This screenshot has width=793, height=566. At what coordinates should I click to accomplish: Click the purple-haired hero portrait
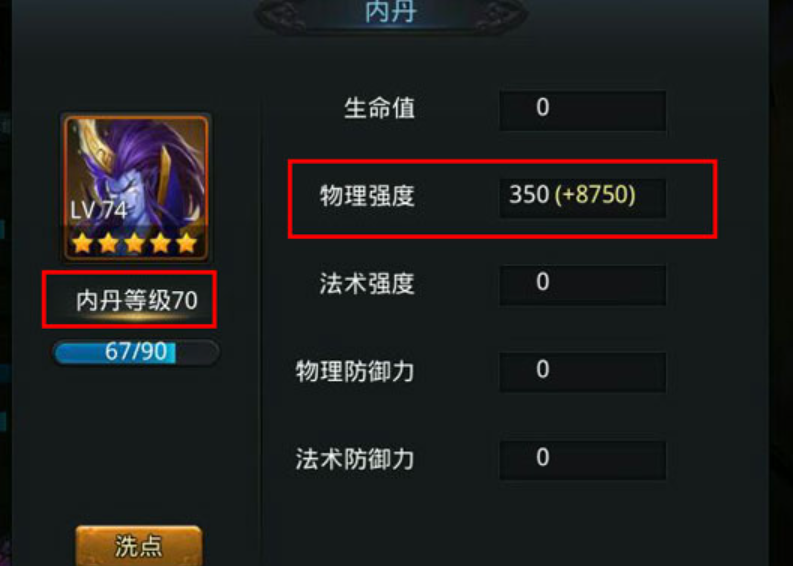tap(136, 188)
